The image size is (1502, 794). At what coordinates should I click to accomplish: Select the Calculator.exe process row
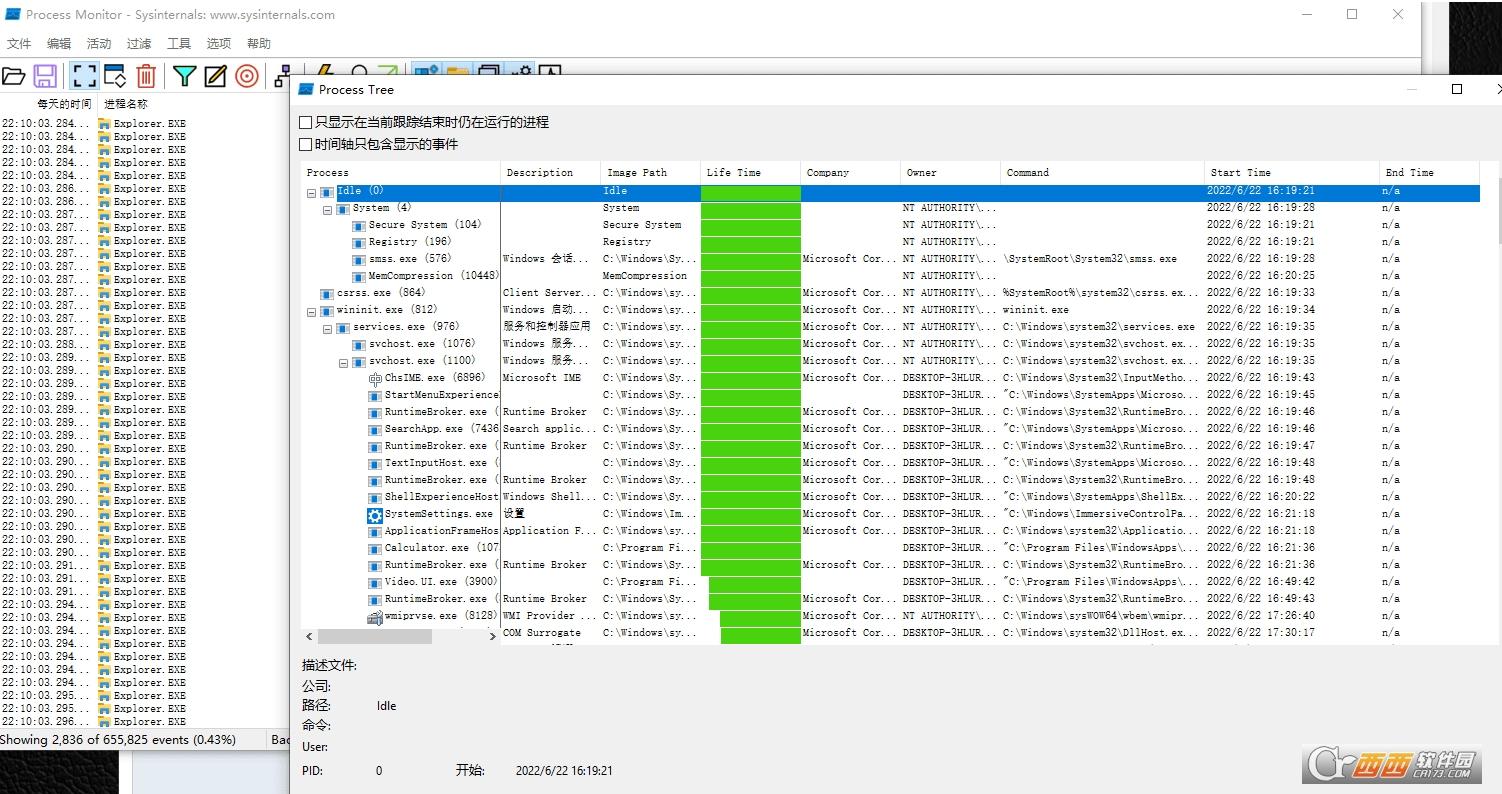click(441, 548)
